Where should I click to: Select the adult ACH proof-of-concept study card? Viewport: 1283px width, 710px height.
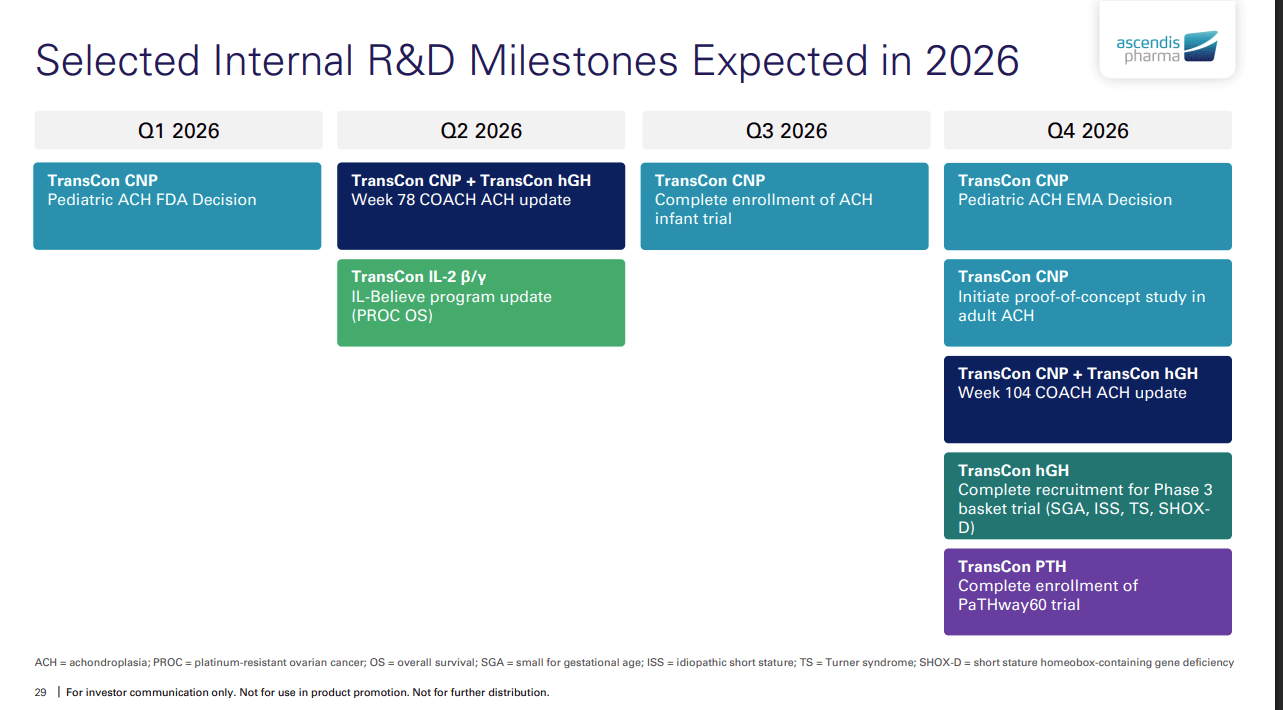click(1088, 303)
